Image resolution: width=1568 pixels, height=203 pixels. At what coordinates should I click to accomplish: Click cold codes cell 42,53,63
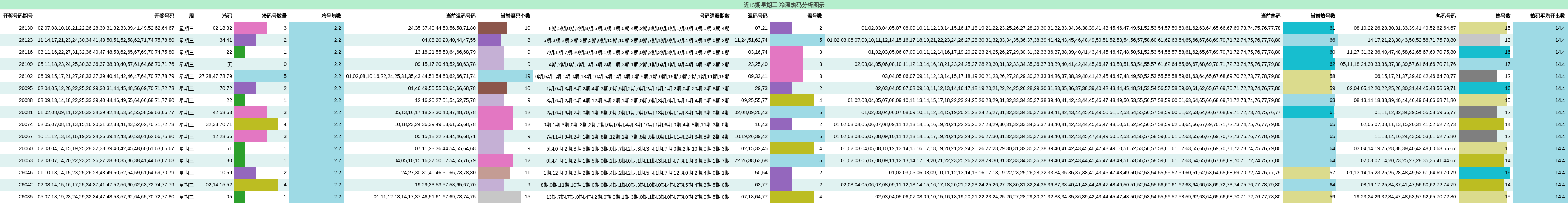point(222,112)
